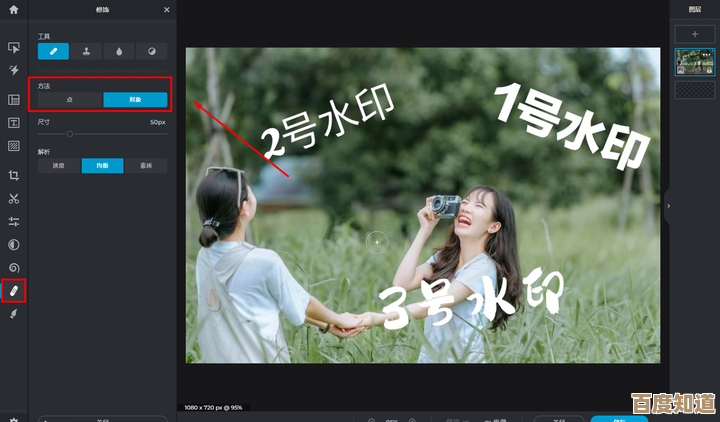Screen dimensions: 720x422
Task: Select the Cutout scissors tool
Action: pos(14,199)
